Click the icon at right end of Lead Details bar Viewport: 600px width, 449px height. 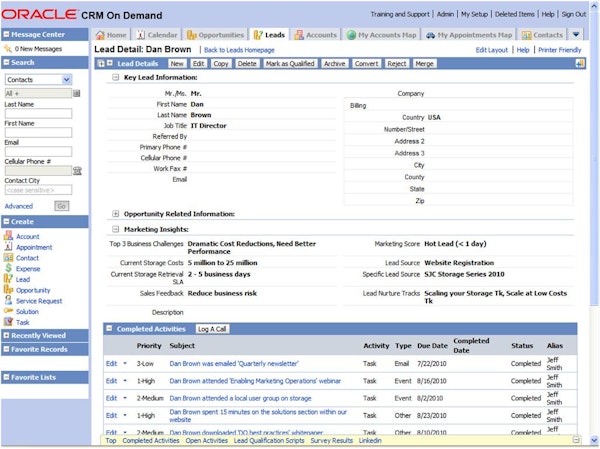pos(580,64)
